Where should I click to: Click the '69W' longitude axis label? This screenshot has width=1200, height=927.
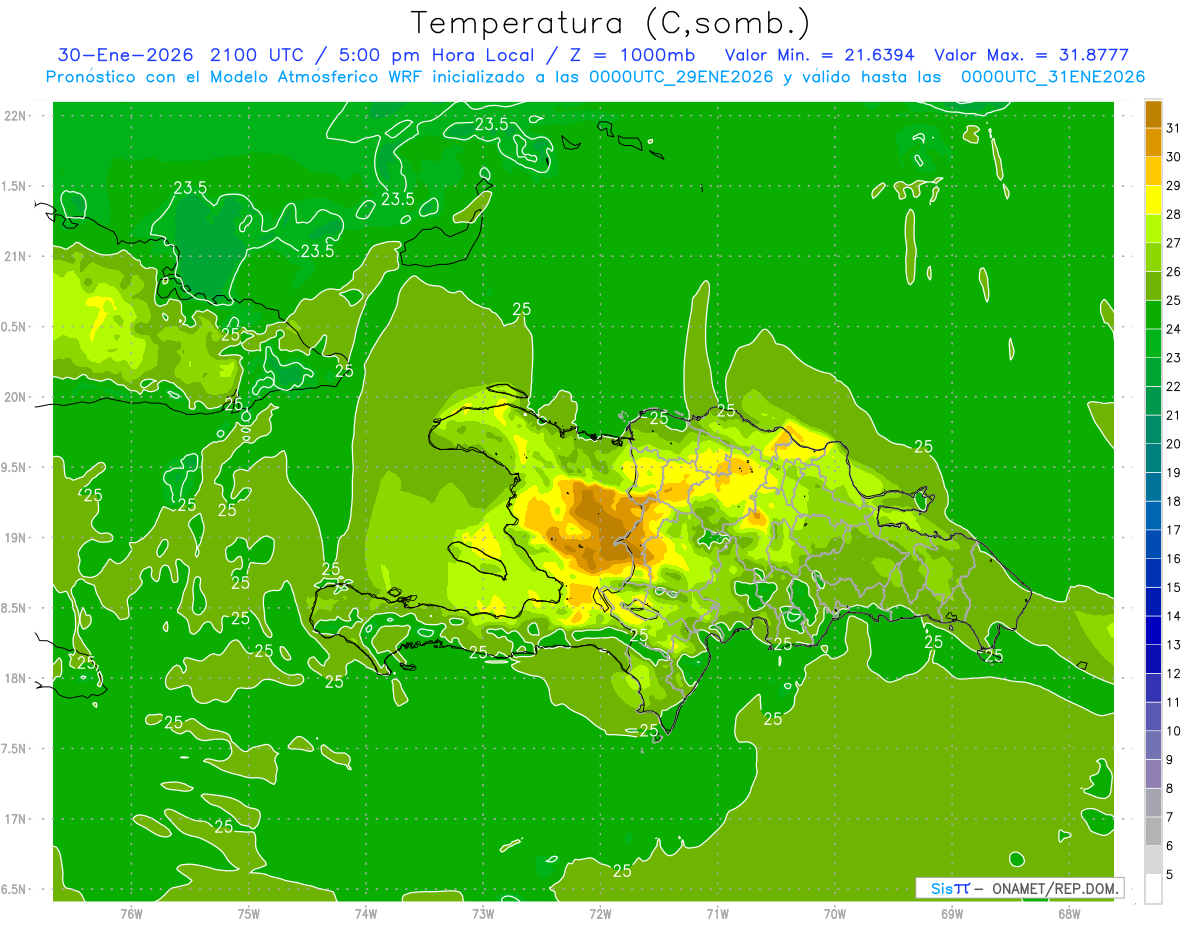coord(952,912)
